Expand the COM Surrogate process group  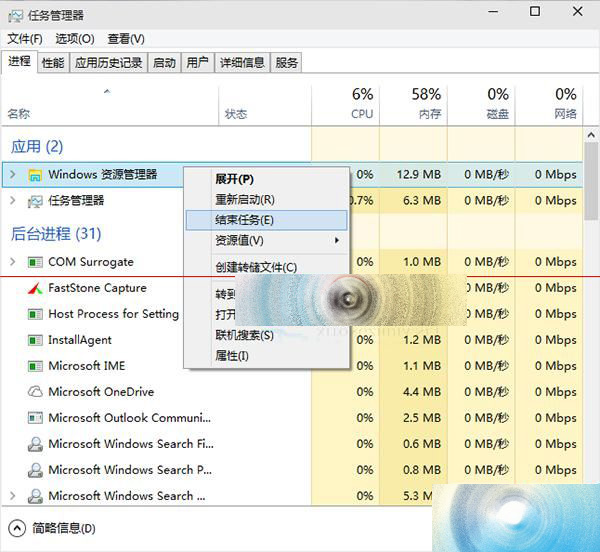pyautogui.click(x=13, y=262)
